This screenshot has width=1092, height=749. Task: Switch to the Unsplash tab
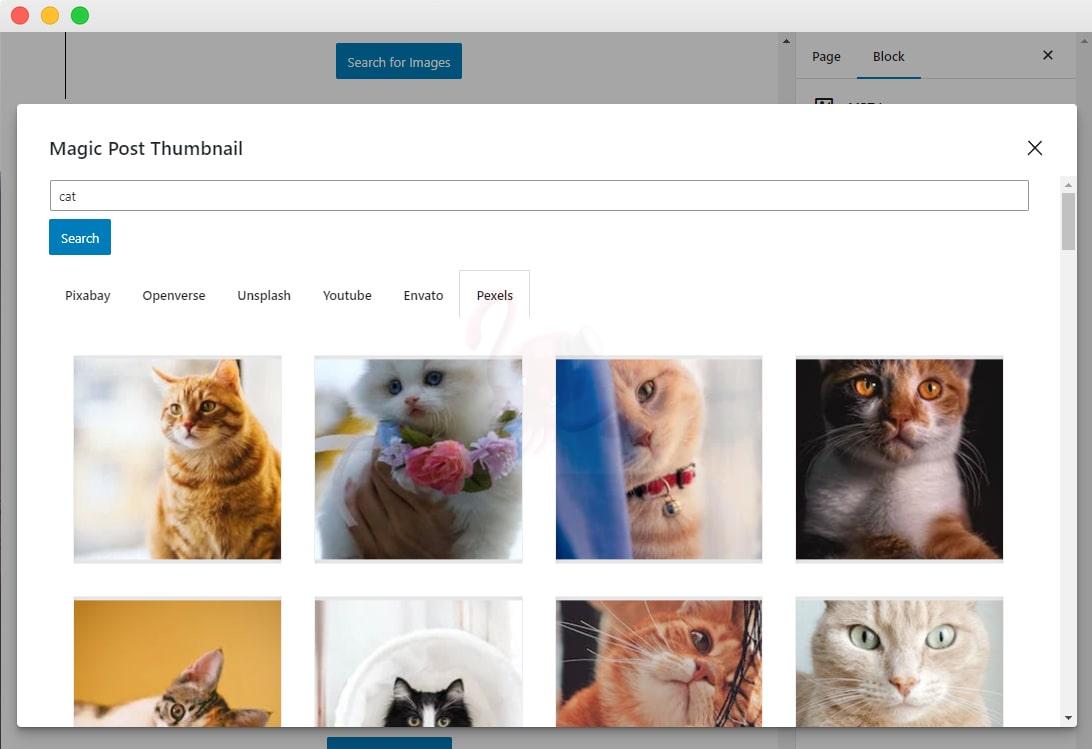(x=264, y=295)
